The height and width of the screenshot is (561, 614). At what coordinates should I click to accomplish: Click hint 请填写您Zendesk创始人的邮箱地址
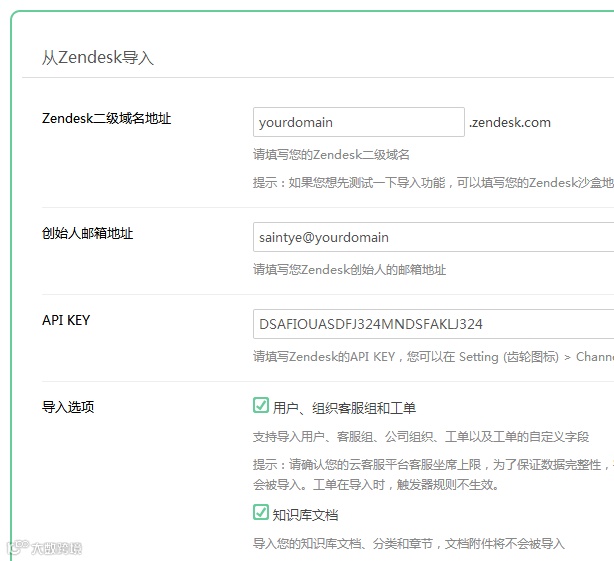point(349,270)
